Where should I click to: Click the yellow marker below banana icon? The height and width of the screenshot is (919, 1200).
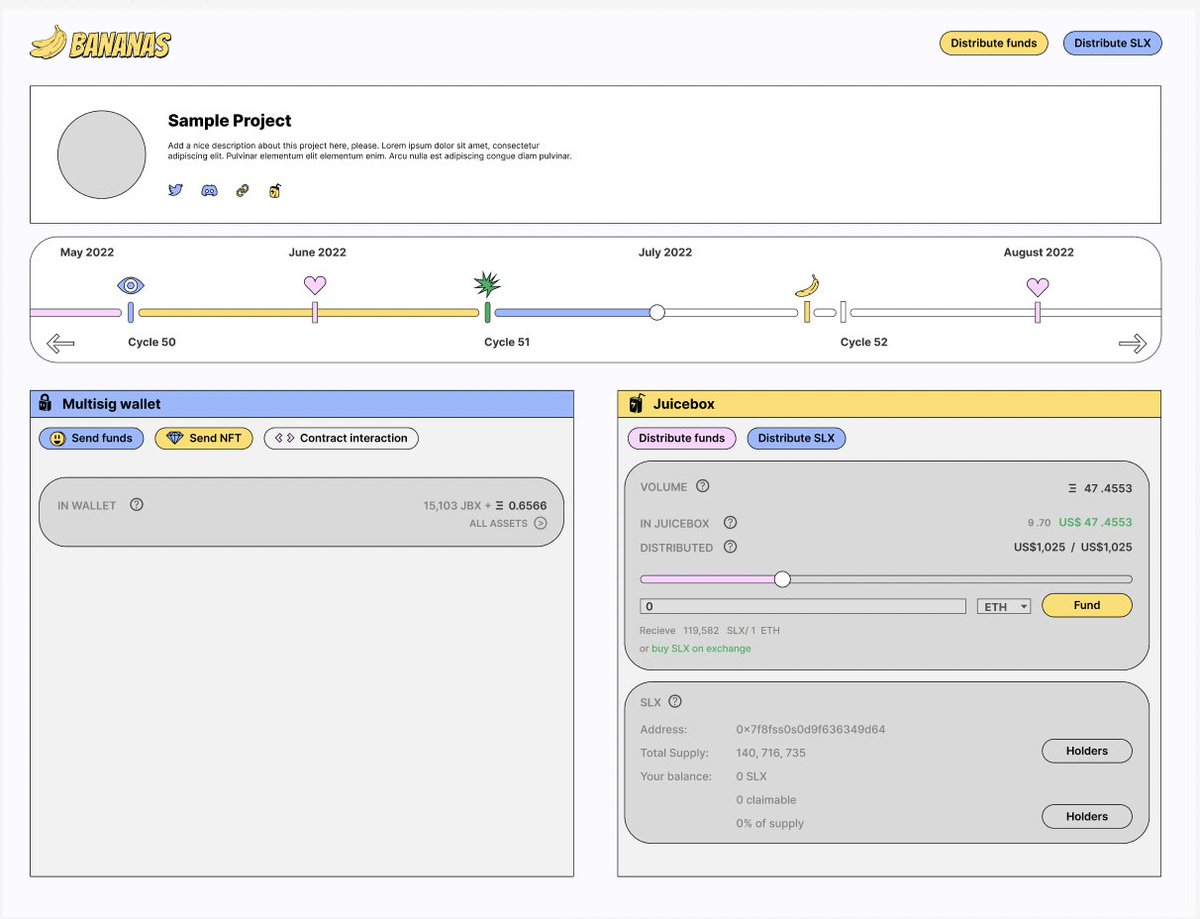pos(807,312)
